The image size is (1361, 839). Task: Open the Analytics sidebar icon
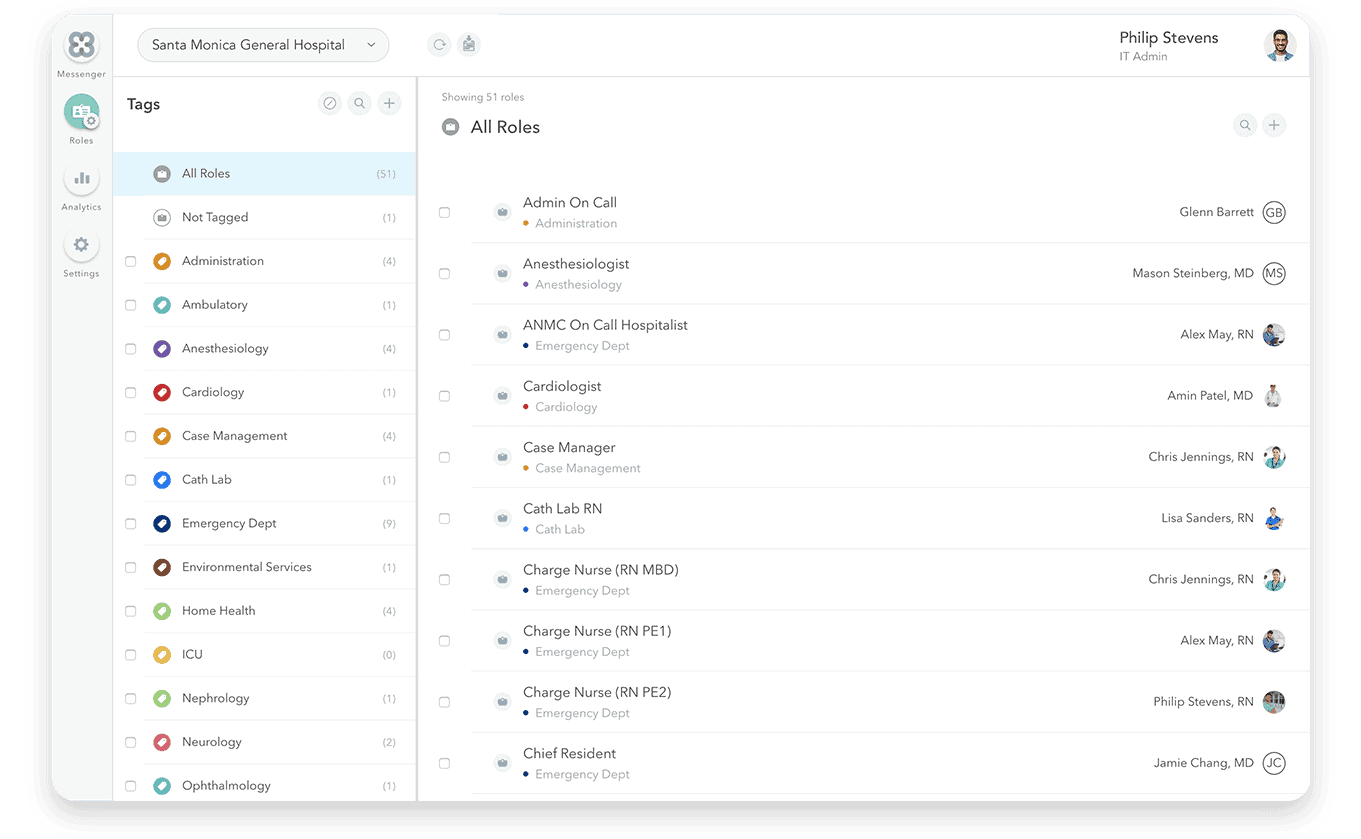[81, 179]
